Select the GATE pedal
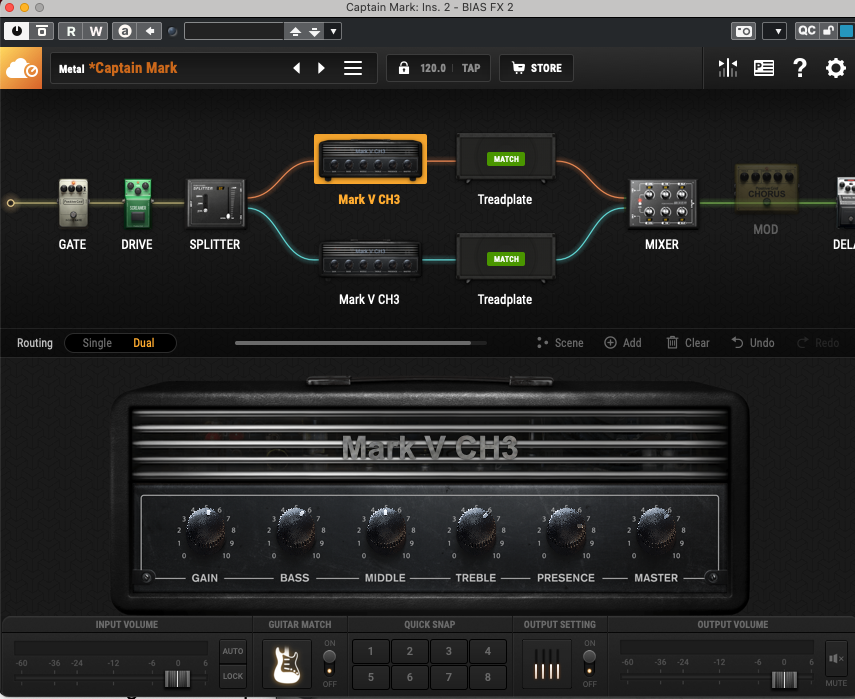Viewport: 855px width, 699px height. coord(73,203)
